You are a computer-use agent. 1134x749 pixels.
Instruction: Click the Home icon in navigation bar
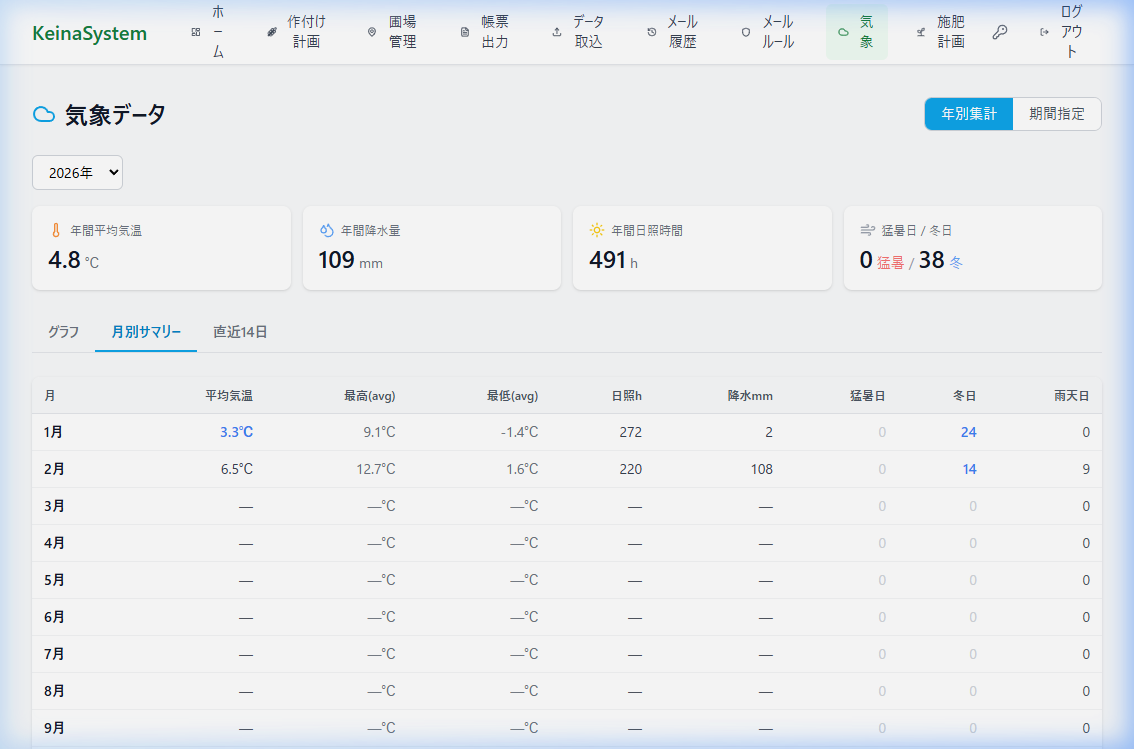[196, 32]
